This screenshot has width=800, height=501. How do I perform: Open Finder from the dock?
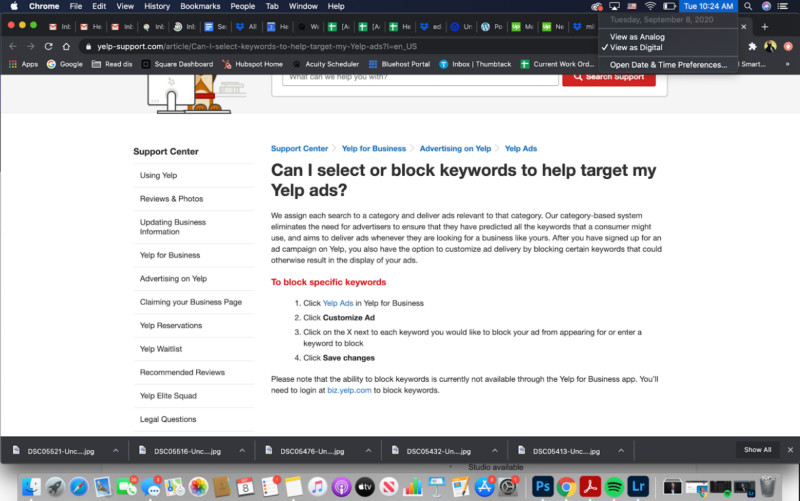click(30, 487)
